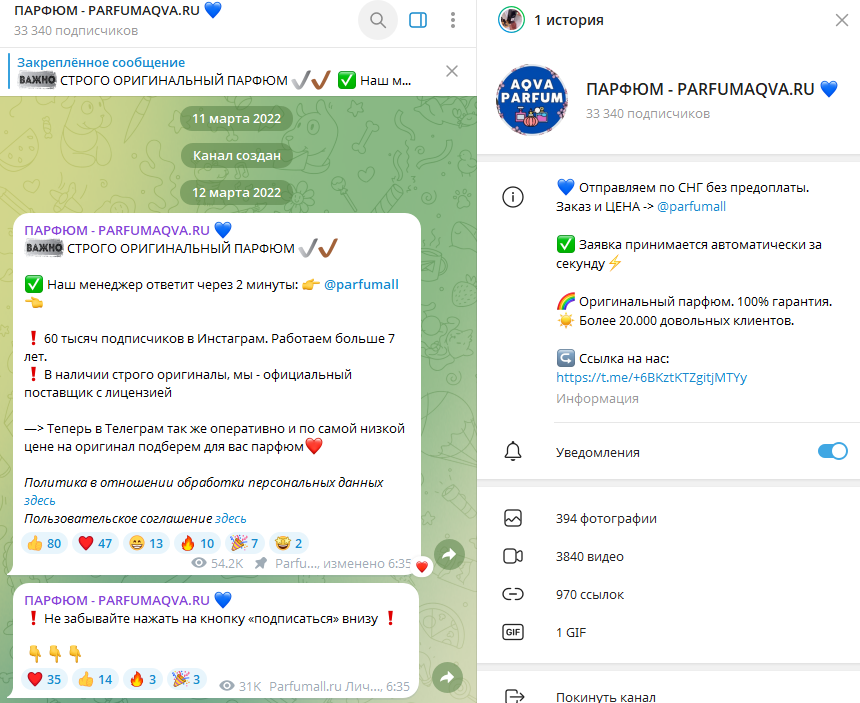
Task: Click the heart reaction showing 47
Action: (95, 543)
